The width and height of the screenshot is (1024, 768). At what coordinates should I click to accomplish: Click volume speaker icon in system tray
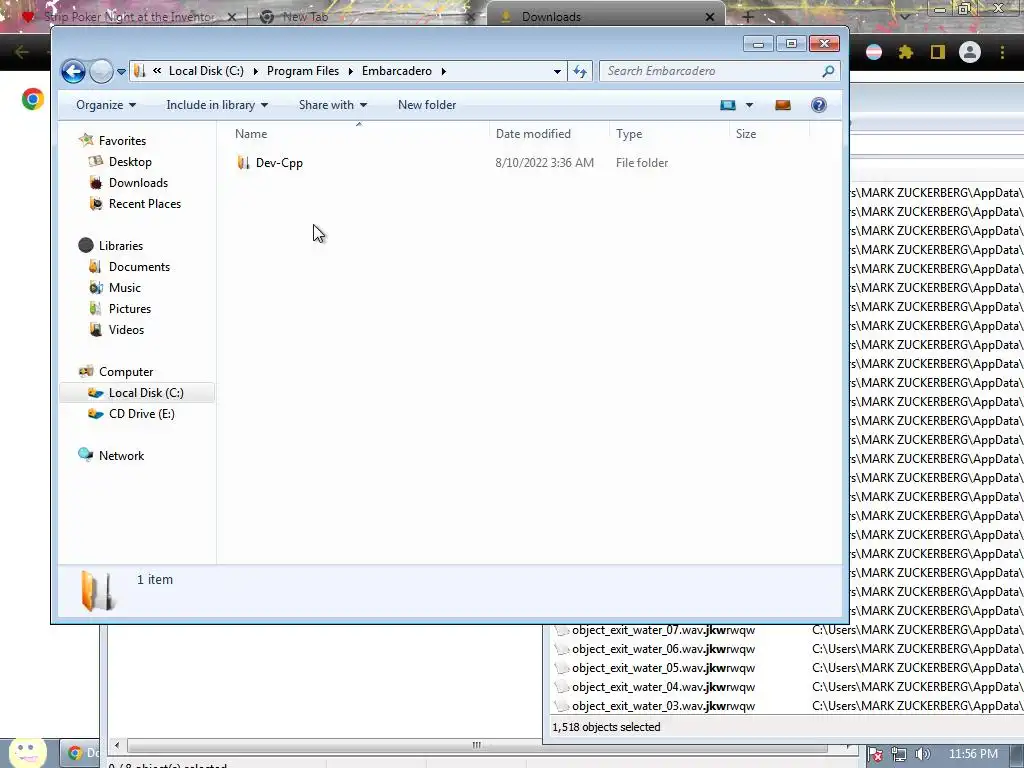point(922,754)
